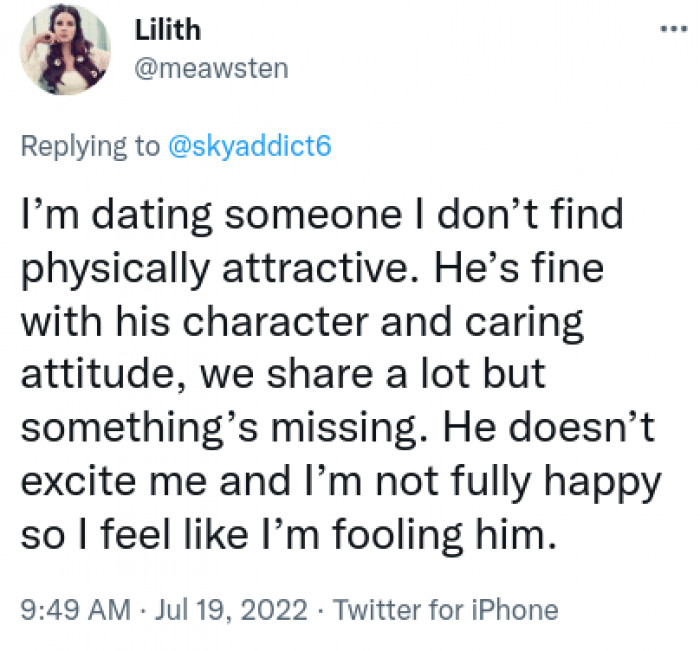Click the tweet line starting "excite me and"

click(x=340, y=483)
